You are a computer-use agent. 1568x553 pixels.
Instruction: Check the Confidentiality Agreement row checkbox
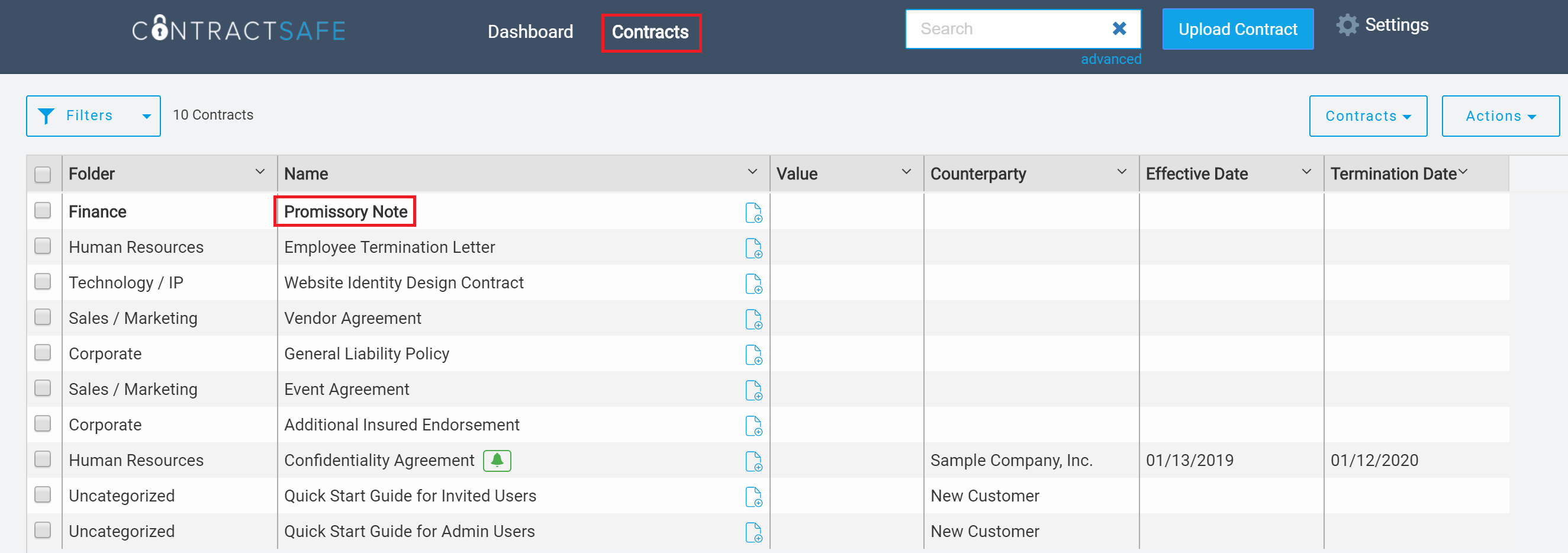(43, 459)
